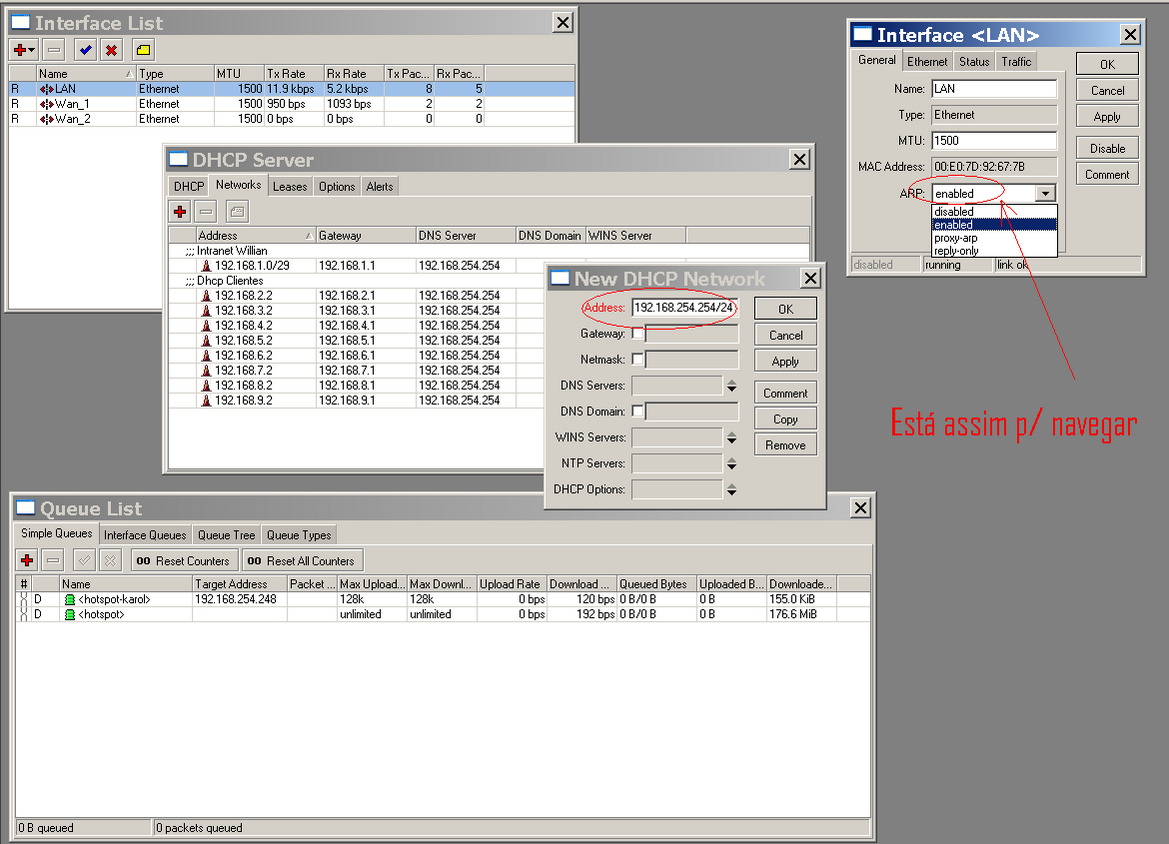This screenshot has height=844, width=1169.
Task: Enable the DNS Domain checkbox in New DHCP Network
Action: (x=637, y=411)
